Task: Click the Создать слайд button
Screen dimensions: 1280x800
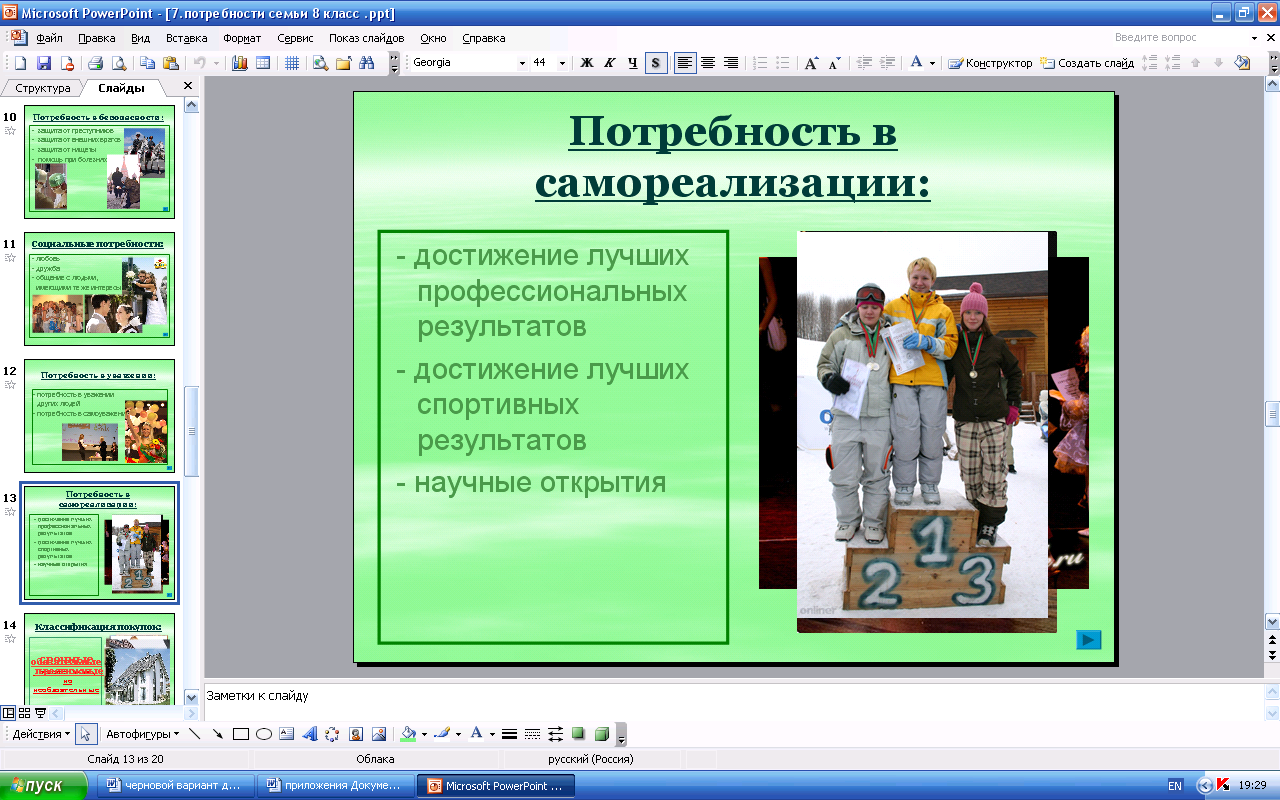Action: pos(1087,63)
